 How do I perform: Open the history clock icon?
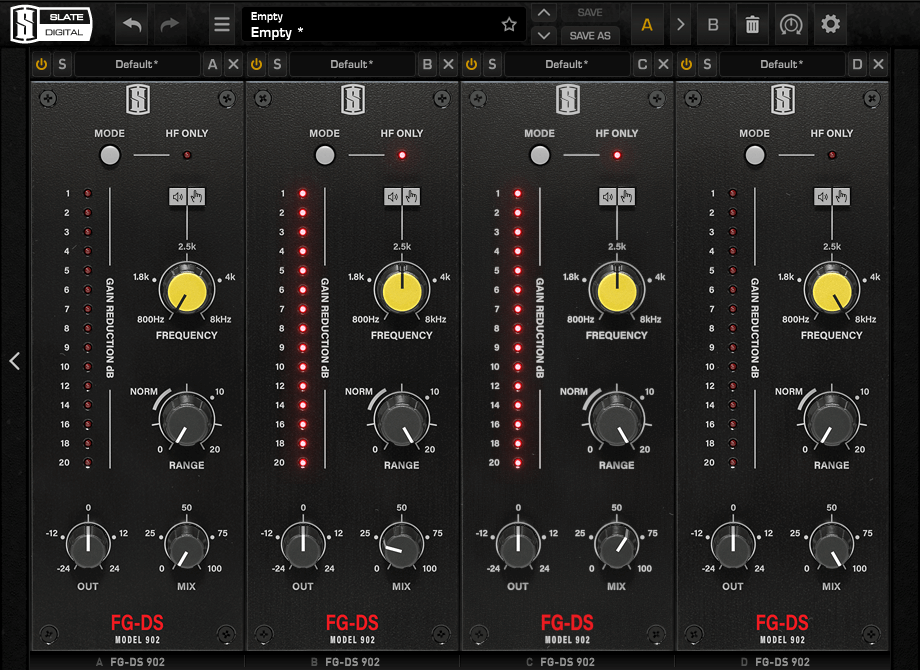tap(791, 23)
